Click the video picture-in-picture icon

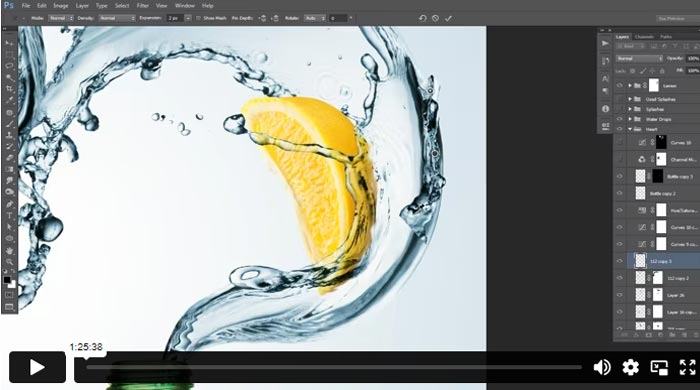(659, 367)
